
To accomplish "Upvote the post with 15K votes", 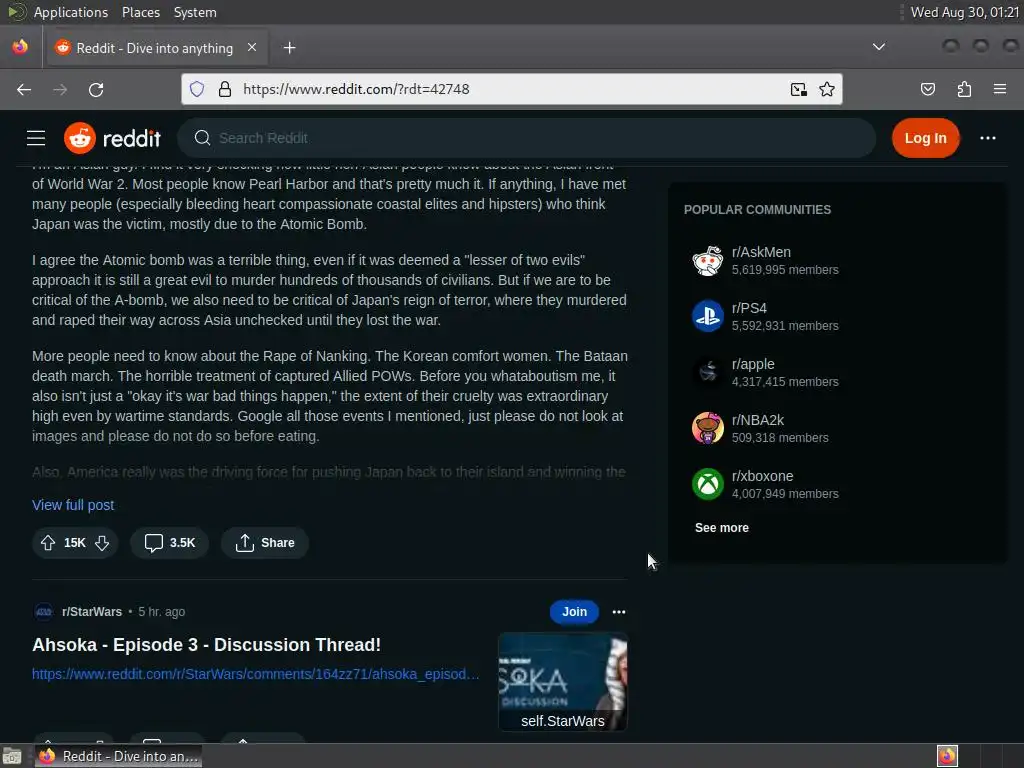I will (48, 543).
